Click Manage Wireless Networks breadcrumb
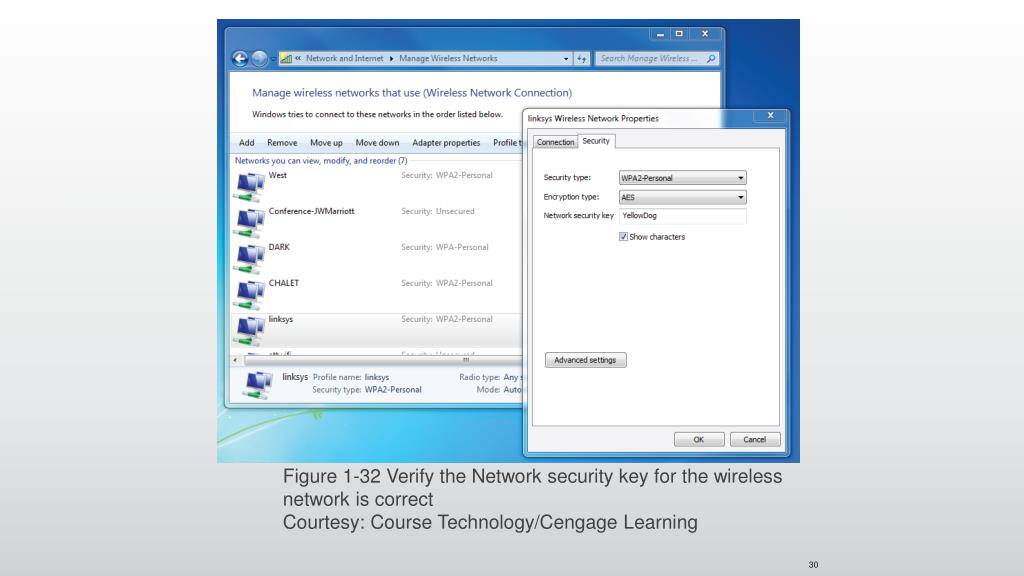The height and width of the screenshot is (576, 1024). pos(448,59)
